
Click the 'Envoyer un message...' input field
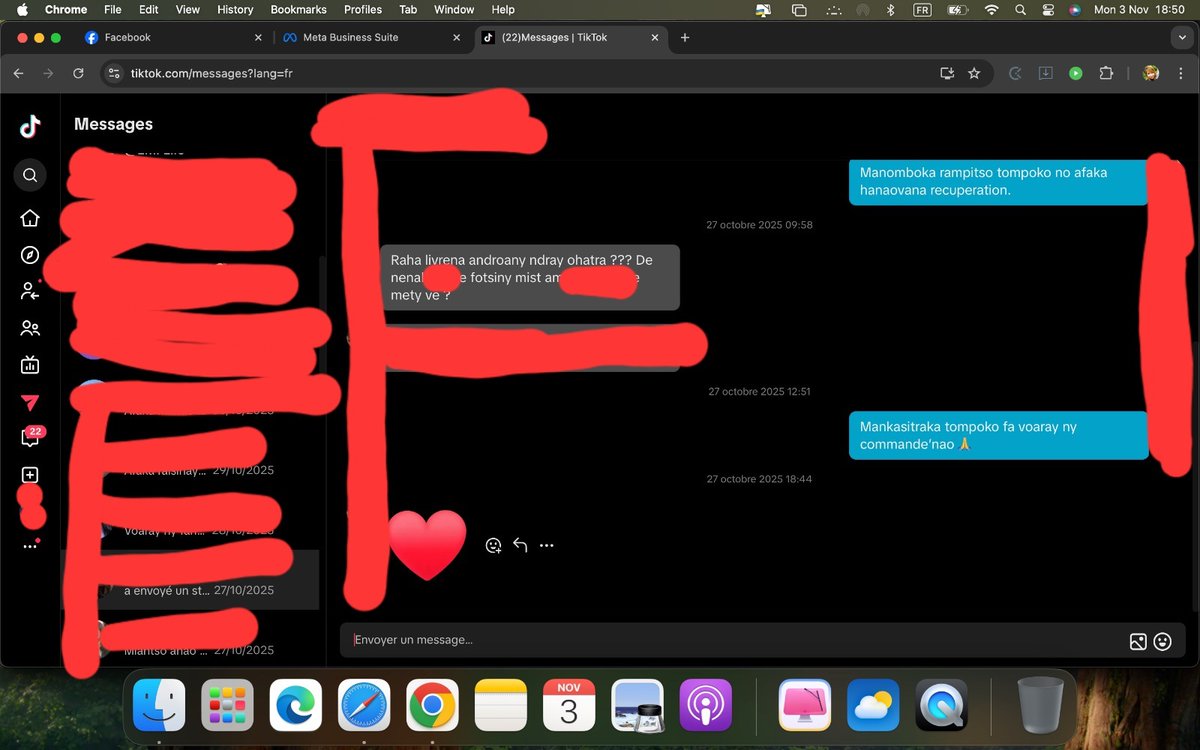point(735,640)
